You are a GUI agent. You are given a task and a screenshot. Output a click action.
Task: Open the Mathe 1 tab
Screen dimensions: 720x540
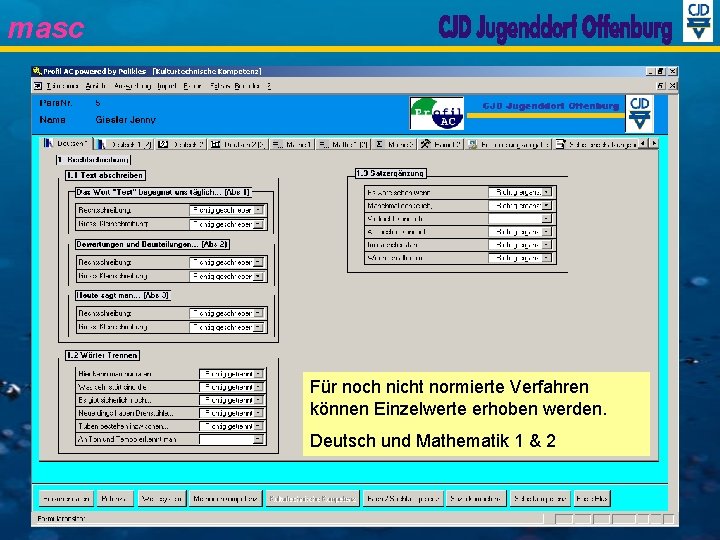pyautogui.click(x=292, y=145)
